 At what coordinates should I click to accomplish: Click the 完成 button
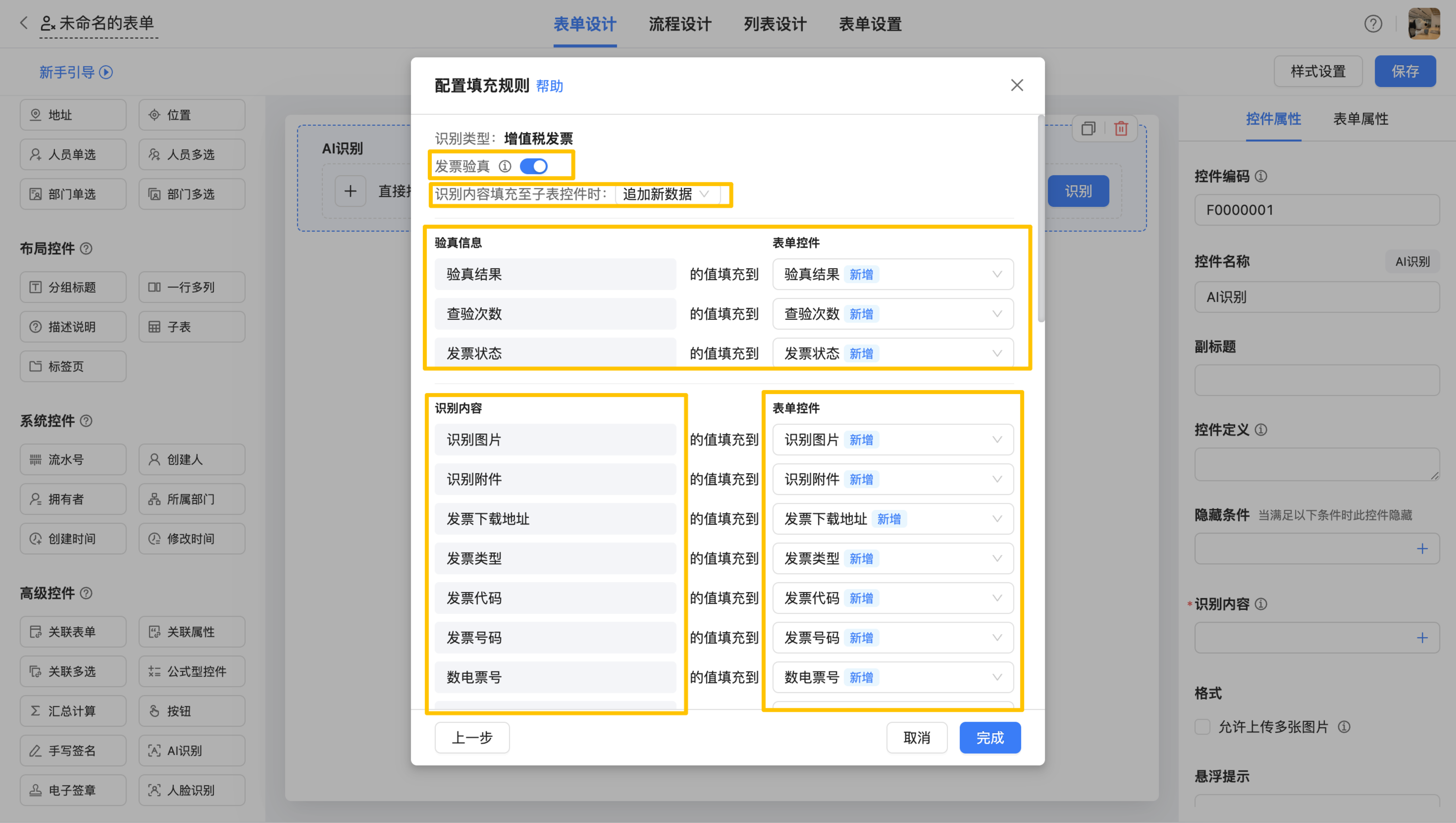(990, 738)
